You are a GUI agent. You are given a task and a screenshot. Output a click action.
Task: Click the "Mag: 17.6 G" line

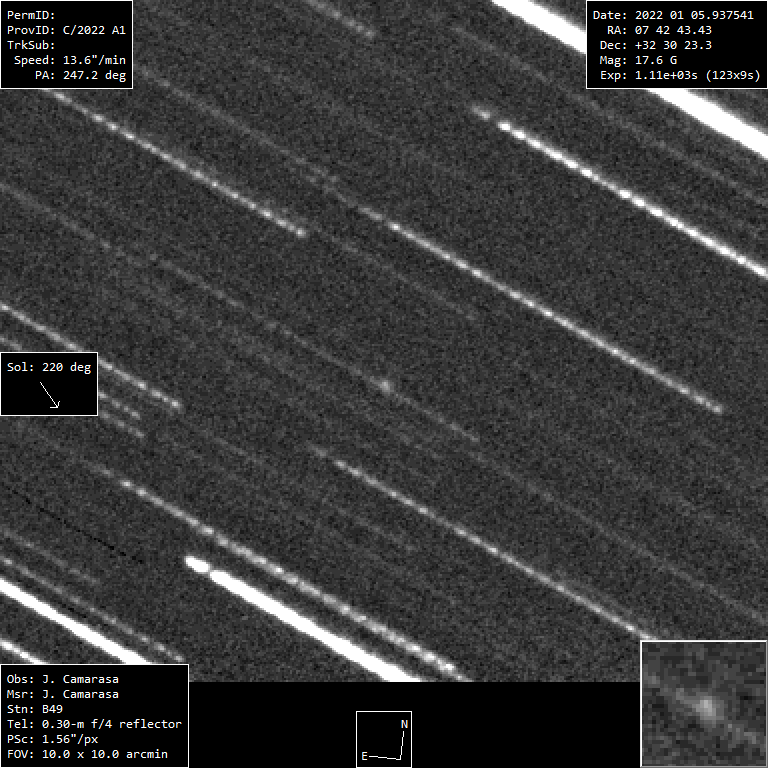(638, 60)
